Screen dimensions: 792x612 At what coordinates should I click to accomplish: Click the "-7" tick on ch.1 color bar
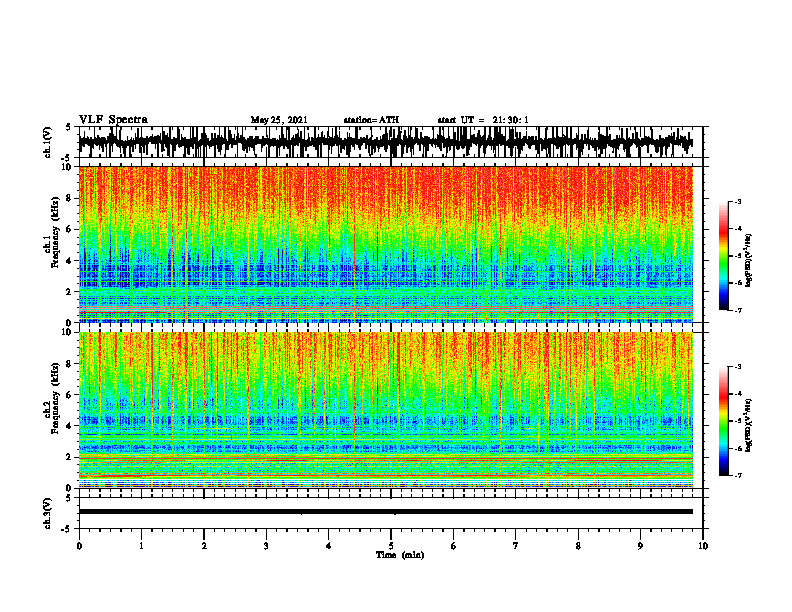(x=738, y=310)
